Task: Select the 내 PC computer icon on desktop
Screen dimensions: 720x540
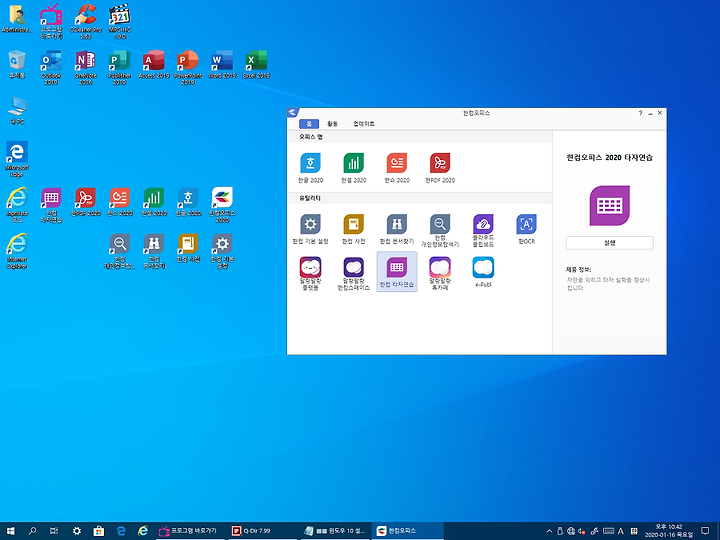Action: click(17, 111)
